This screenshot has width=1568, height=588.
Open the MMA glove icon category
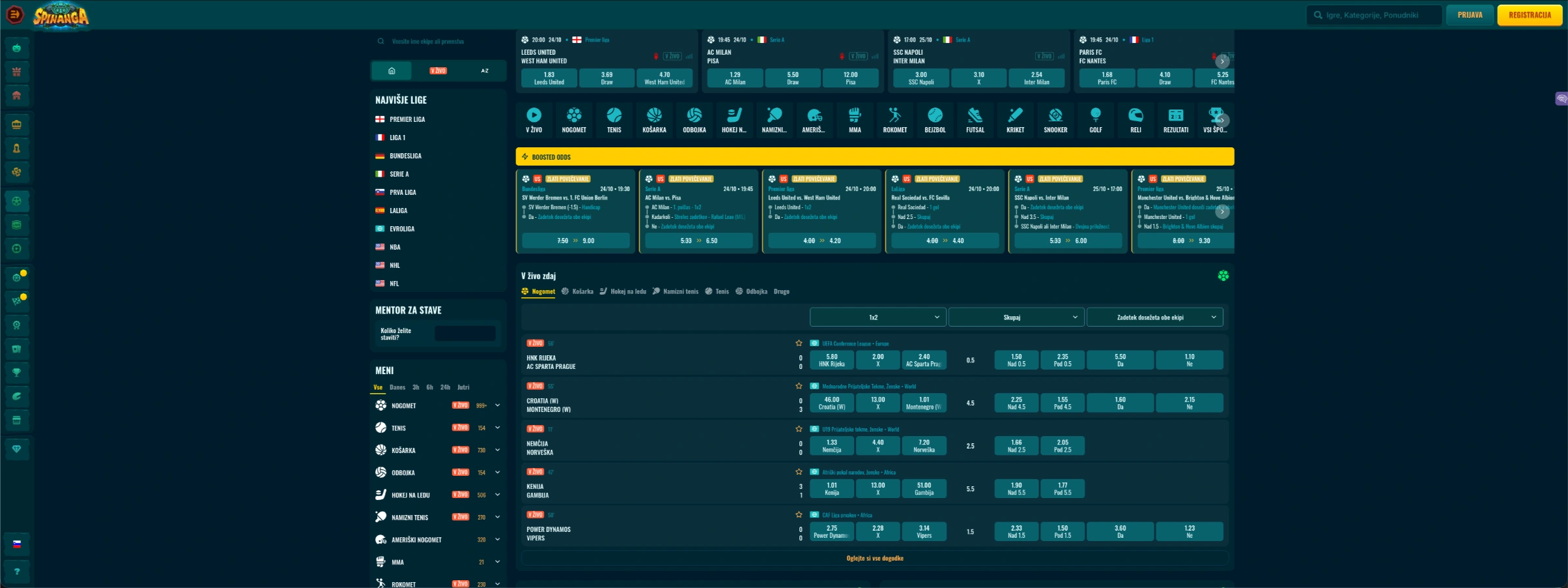(855, 120)
